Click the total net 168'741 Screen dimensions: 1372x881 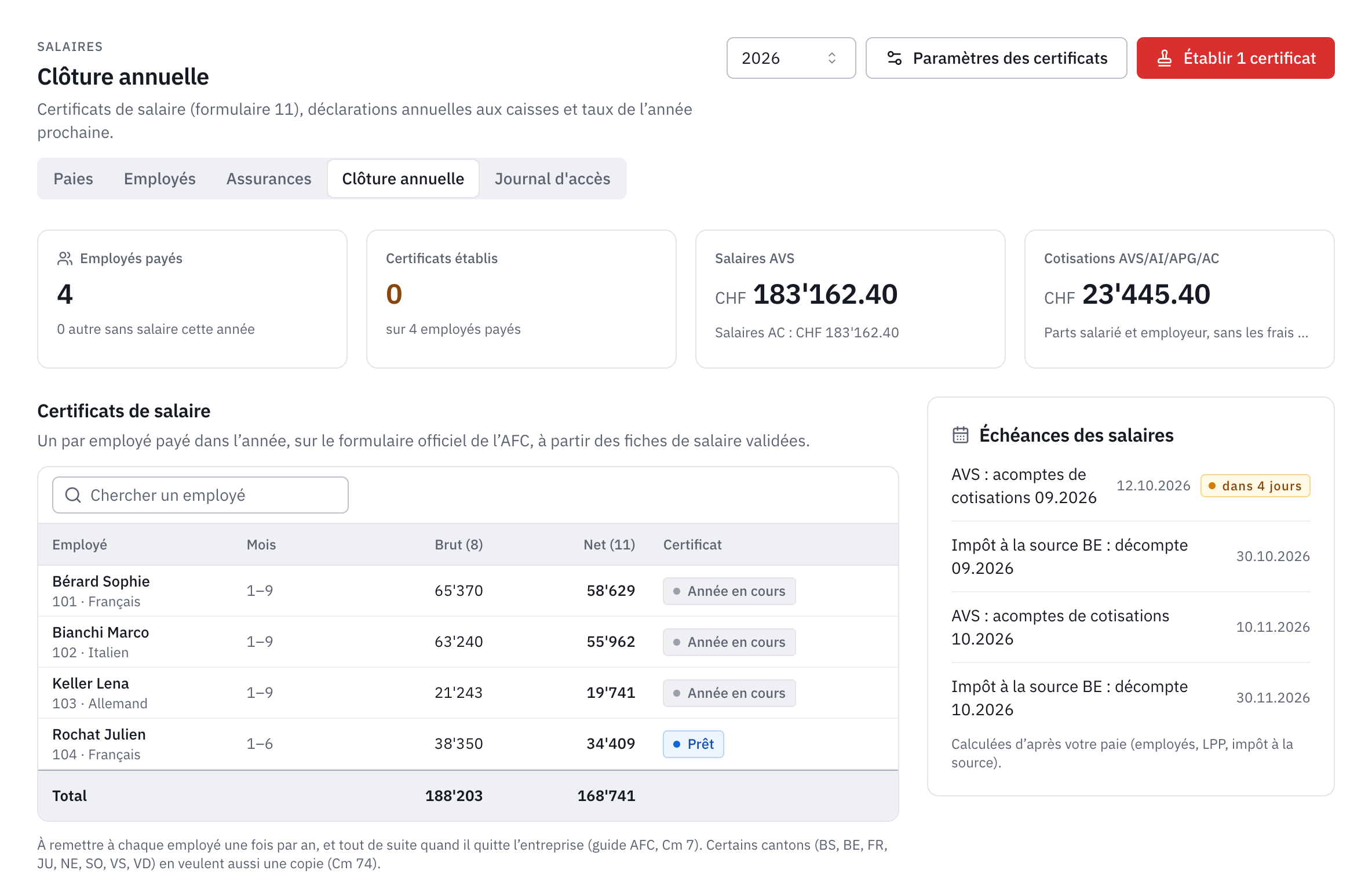(607, 796)
